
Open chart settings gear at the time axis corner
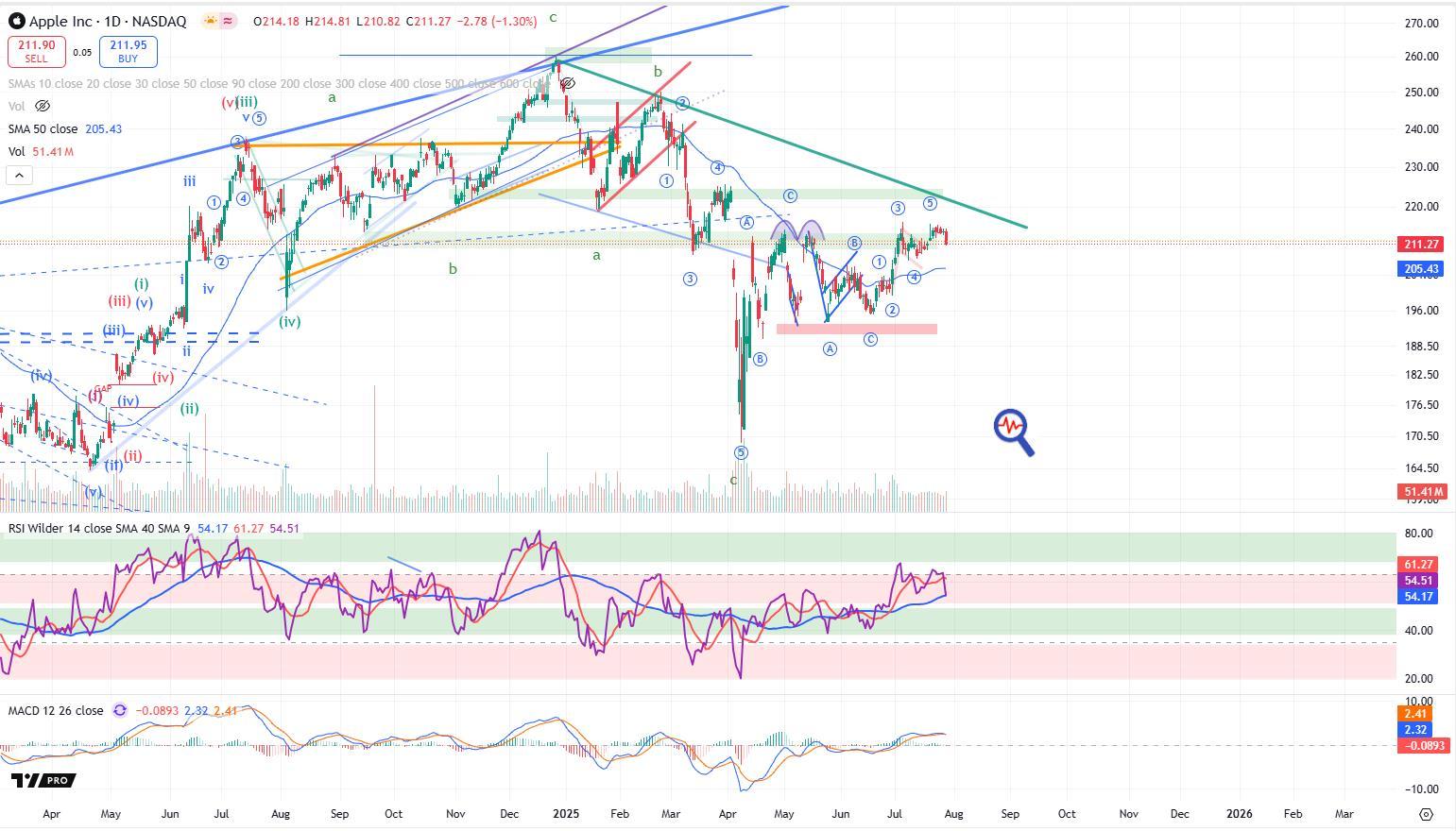coord(1426,814)
